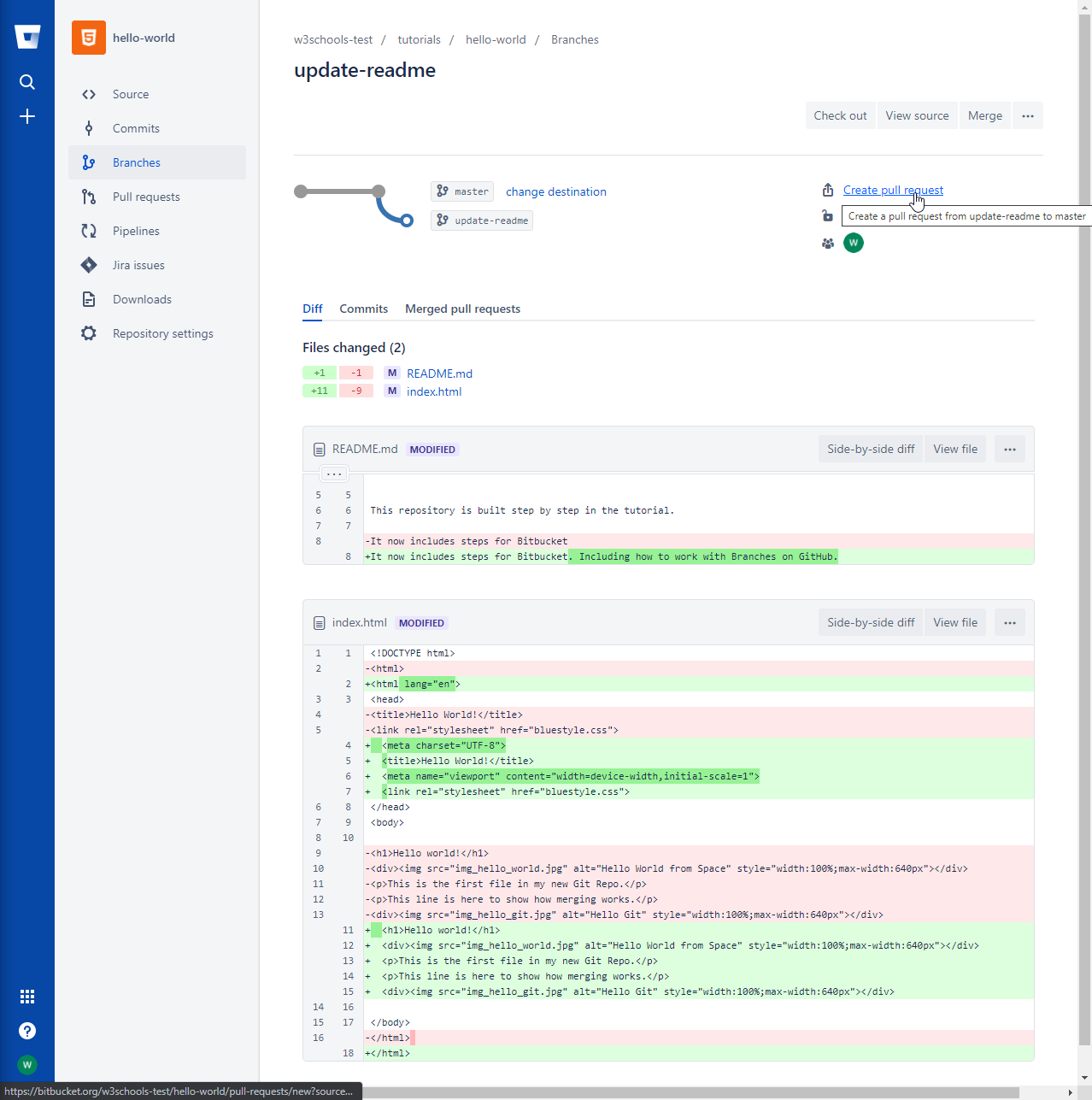
Task: Click the plus icon to create something new
Action: [26, 116]
